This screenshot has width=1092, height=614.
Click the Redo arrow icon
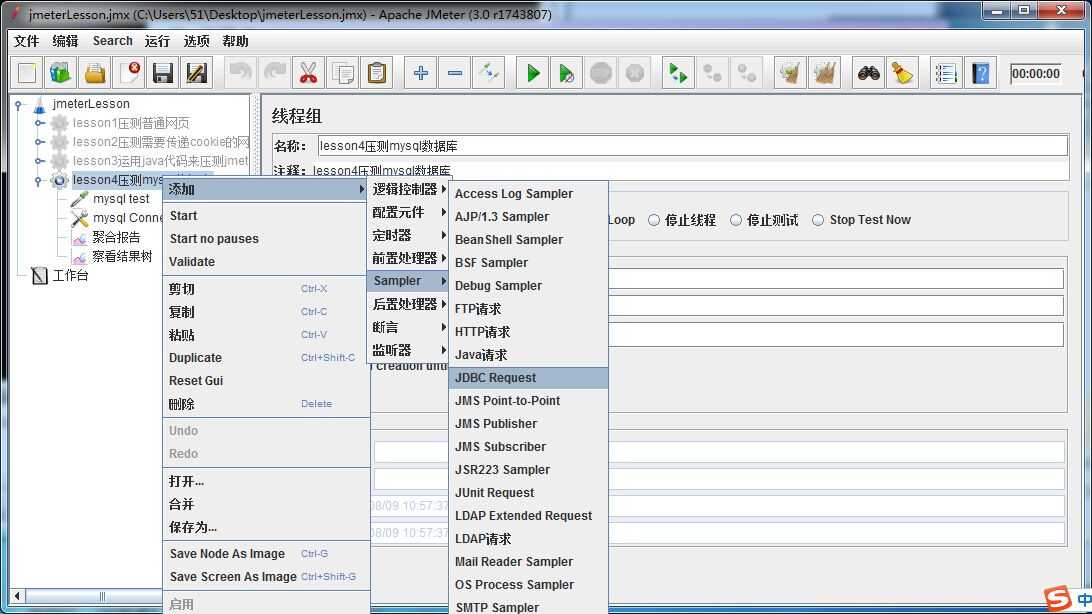click(x=274, y=73)
